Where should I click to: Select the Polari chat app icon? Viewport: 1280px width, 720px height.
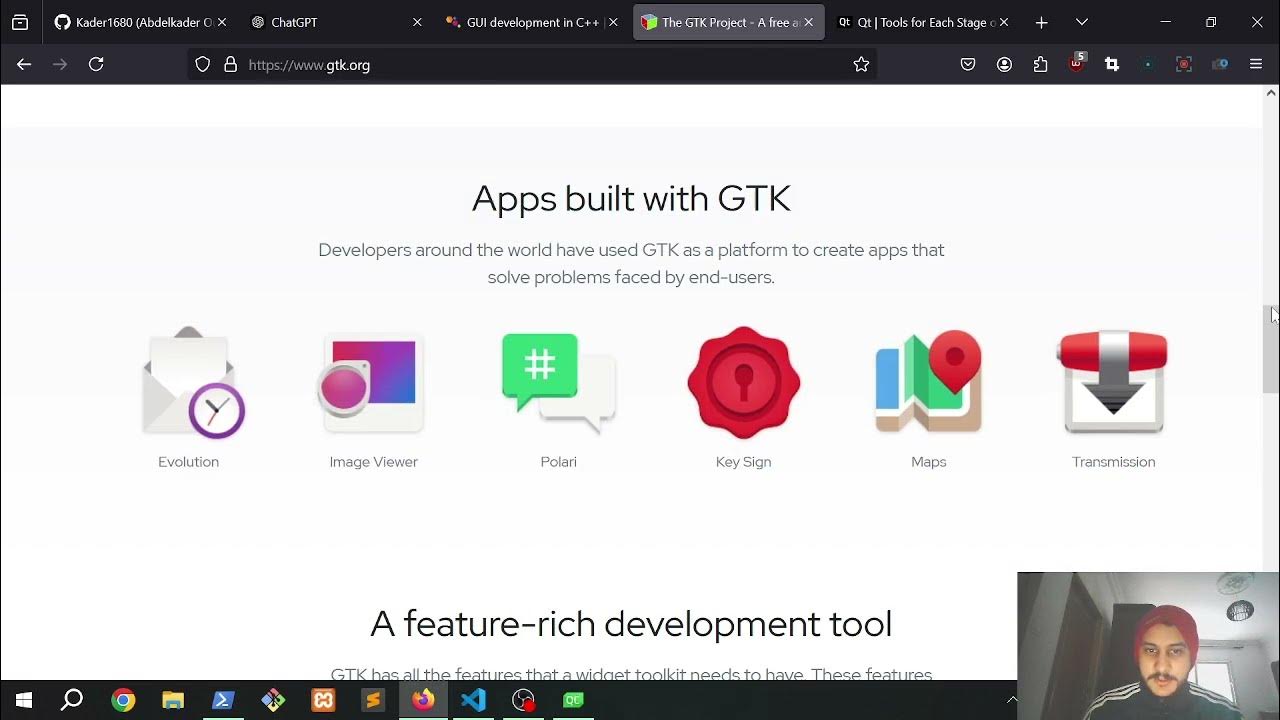pyautogui.click(x=558, y=383)
